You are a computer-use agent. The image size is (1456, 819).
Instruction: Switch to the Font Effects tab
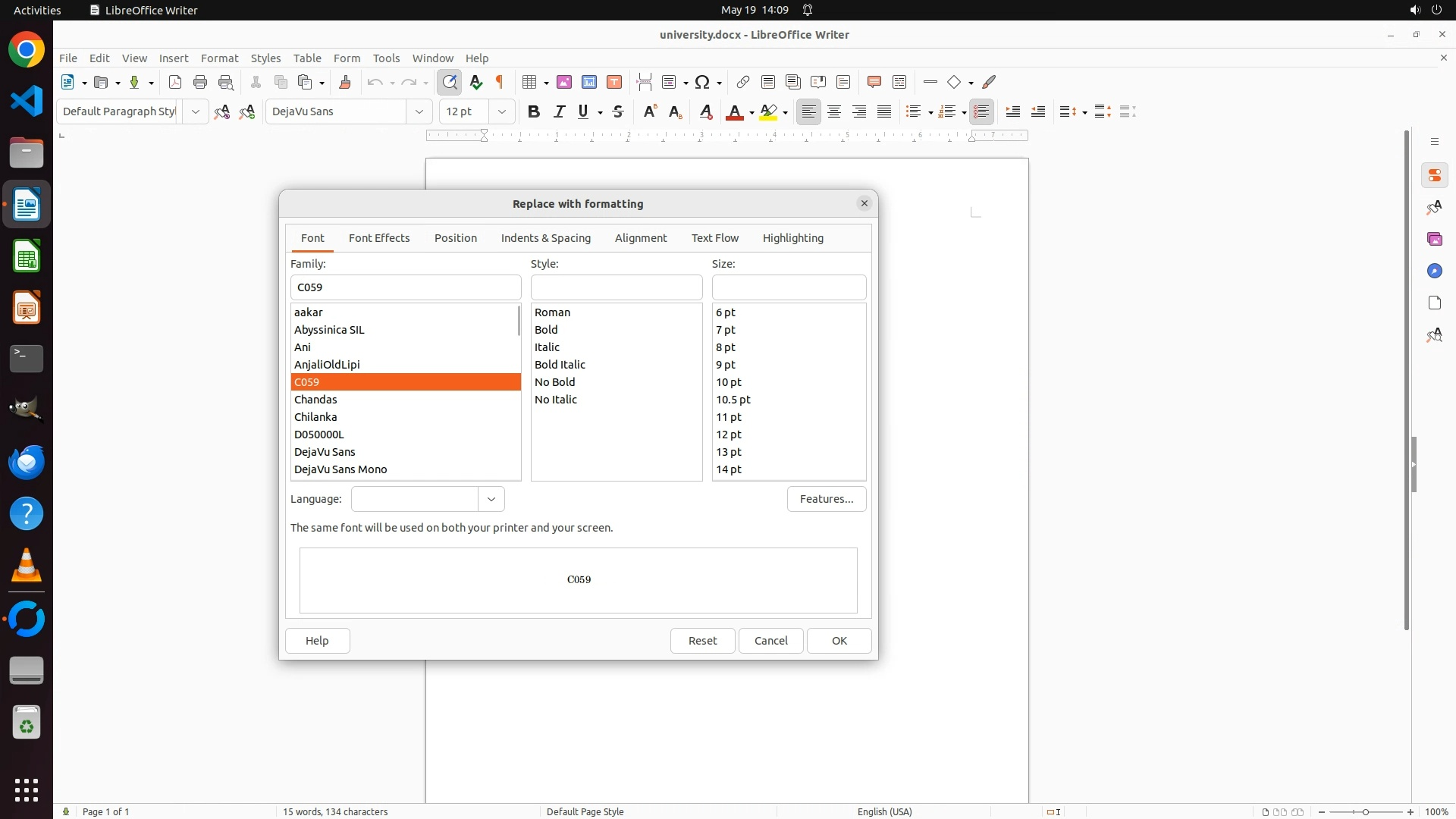379,238
